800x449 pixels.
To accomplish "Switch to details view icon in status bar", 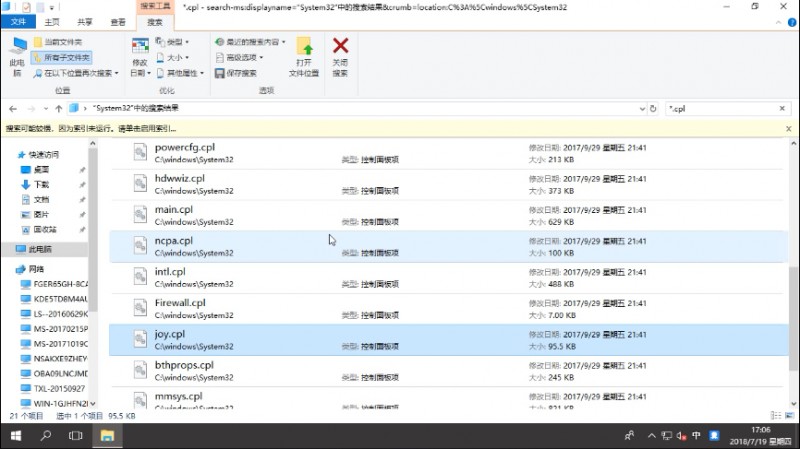I will pyautogui.click(x=776, y=415).
